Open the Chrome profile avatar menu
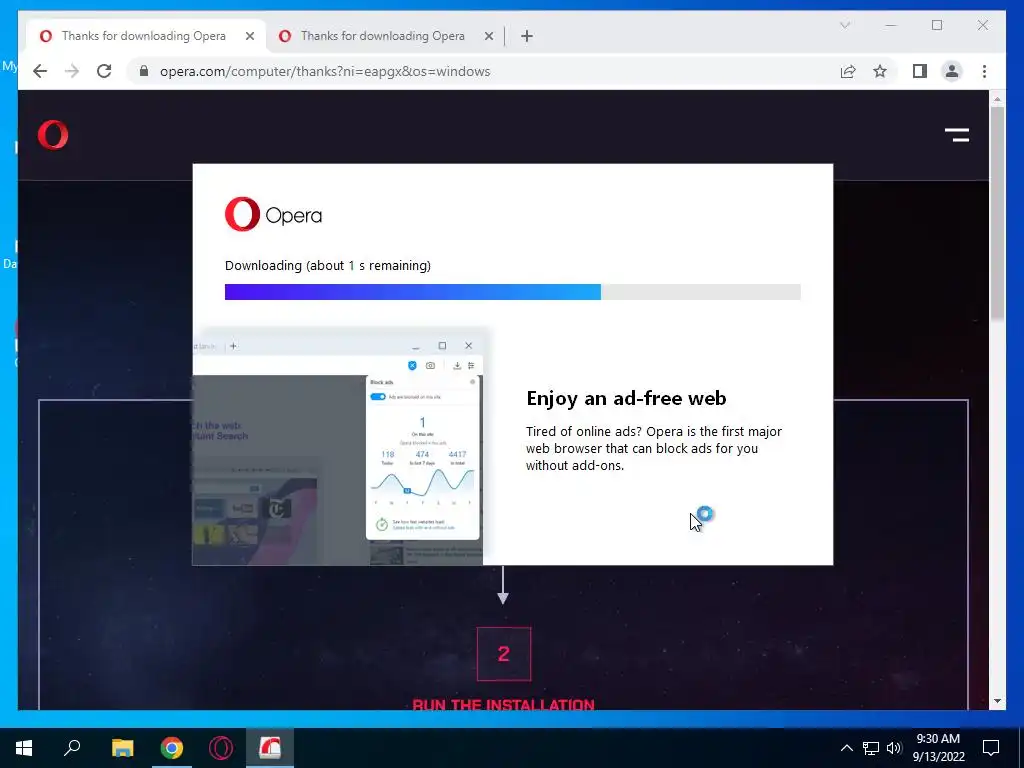This screenshot has height=768, width=1024. pos(952,71)
